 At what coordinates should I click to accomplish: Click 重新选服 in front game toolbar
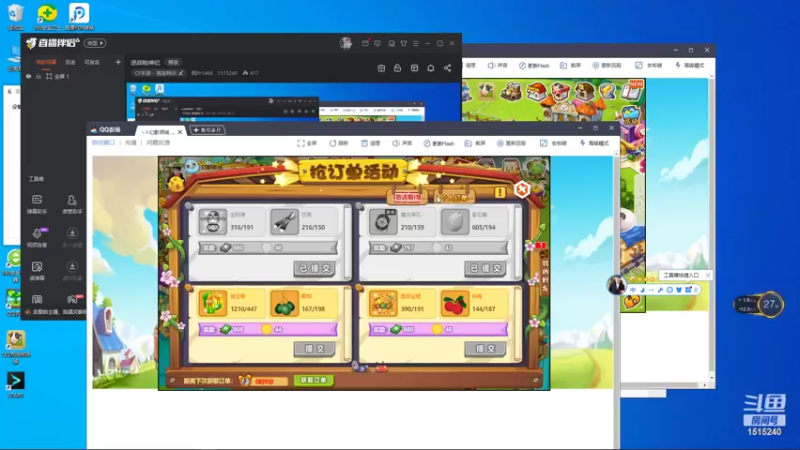(511, 143)
